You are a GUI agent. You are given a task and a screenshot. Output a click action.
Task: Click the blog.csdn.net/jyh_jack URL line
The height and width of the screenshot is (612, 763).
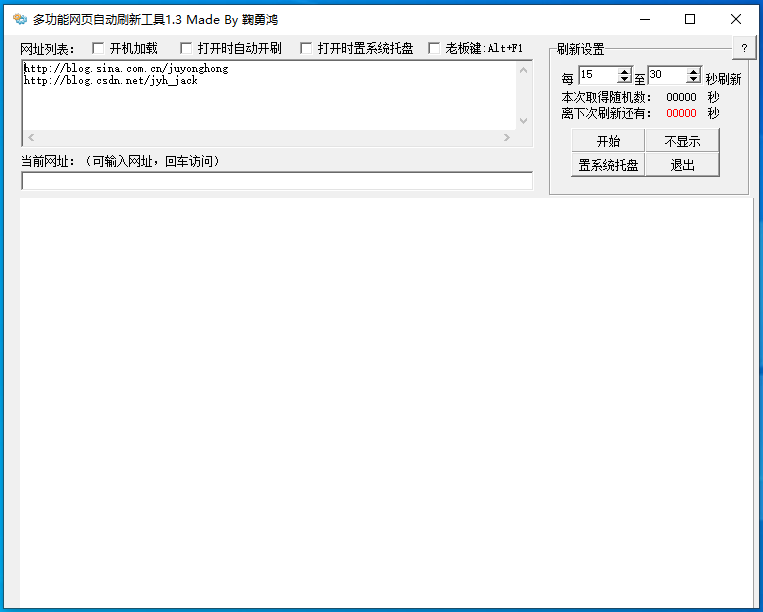(110, 80)
